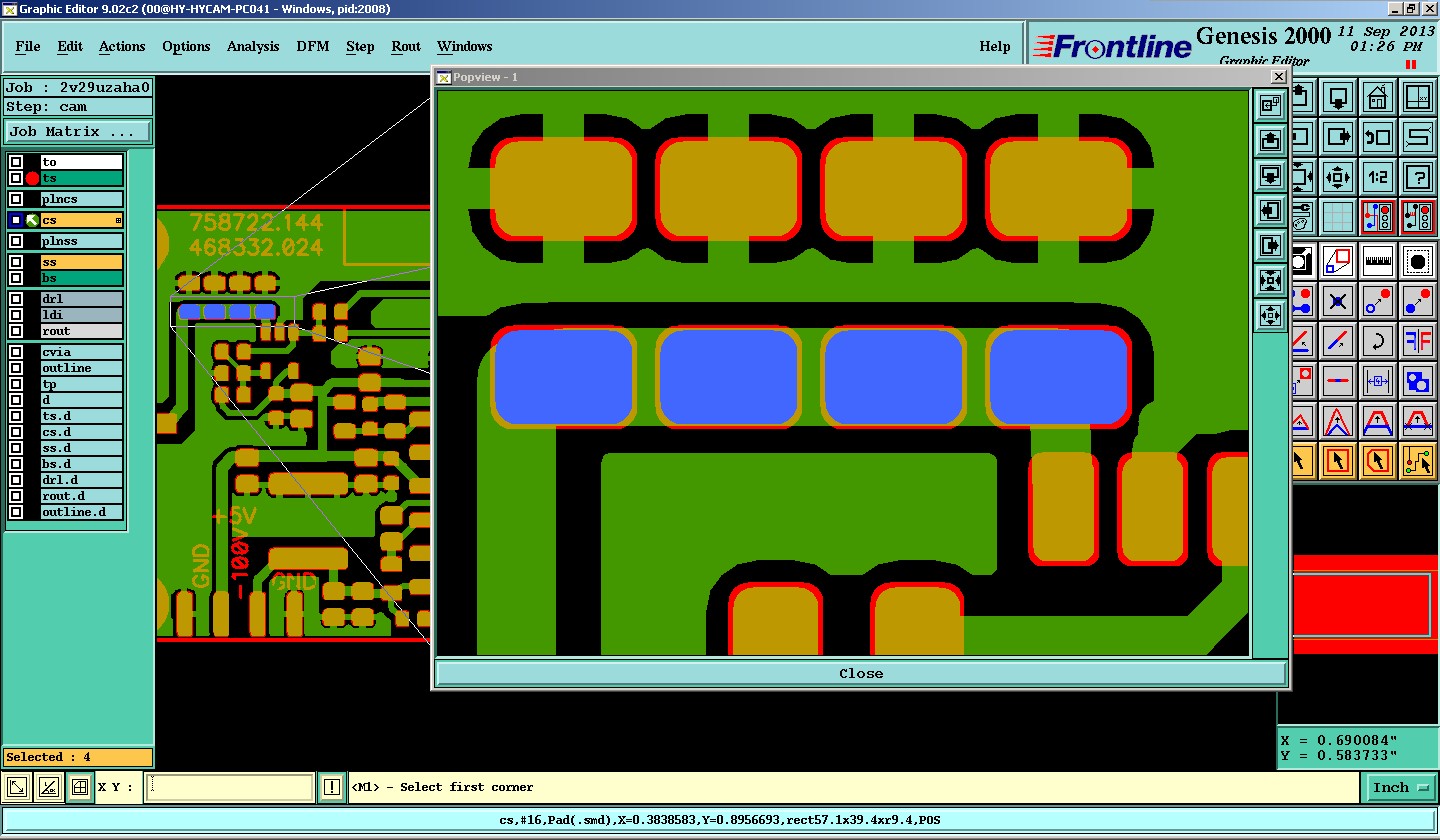Open the Windows menu
1440x840 pixels.
[464, 46]
